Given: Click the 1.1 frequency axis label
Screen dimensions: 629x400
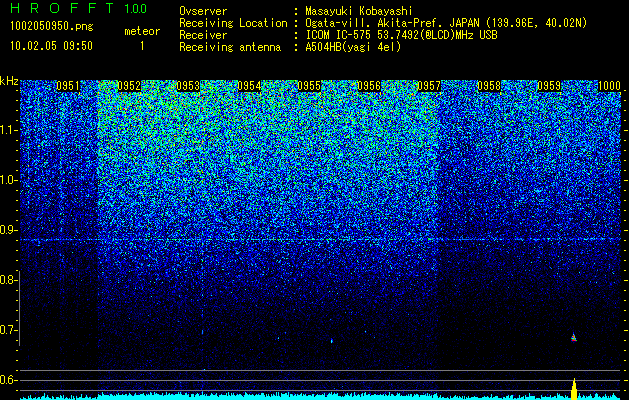Looking at the screenshot, I should pos(8,130).
